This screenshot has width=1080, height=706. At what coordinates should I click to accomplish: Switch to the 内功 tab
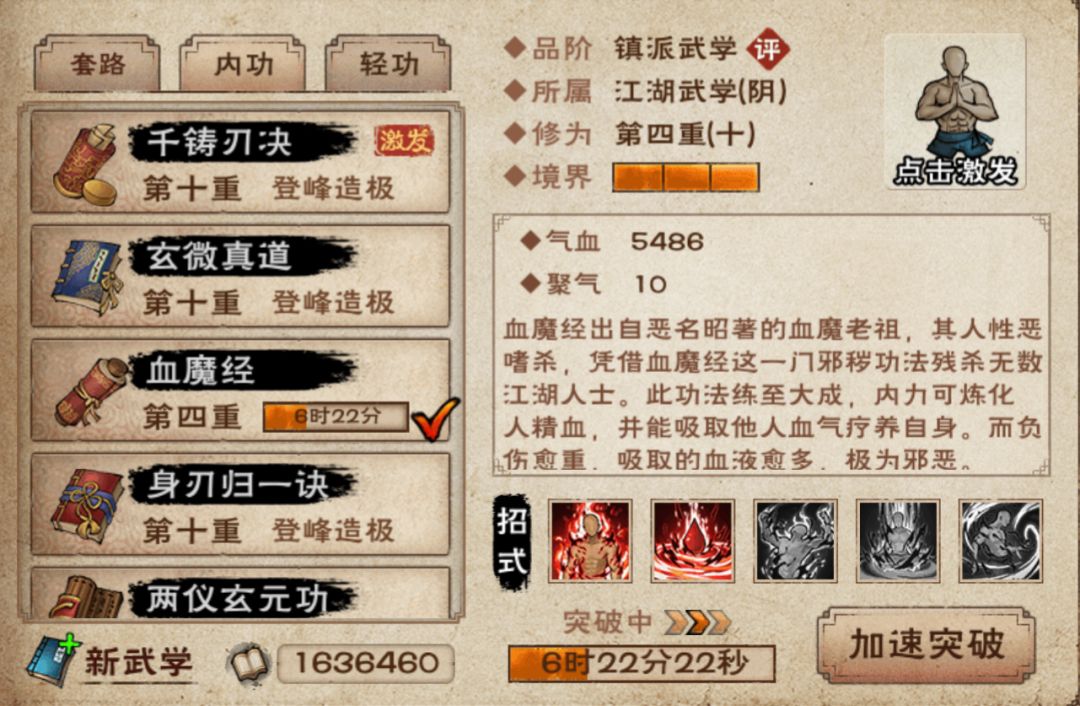coord(242,64)
